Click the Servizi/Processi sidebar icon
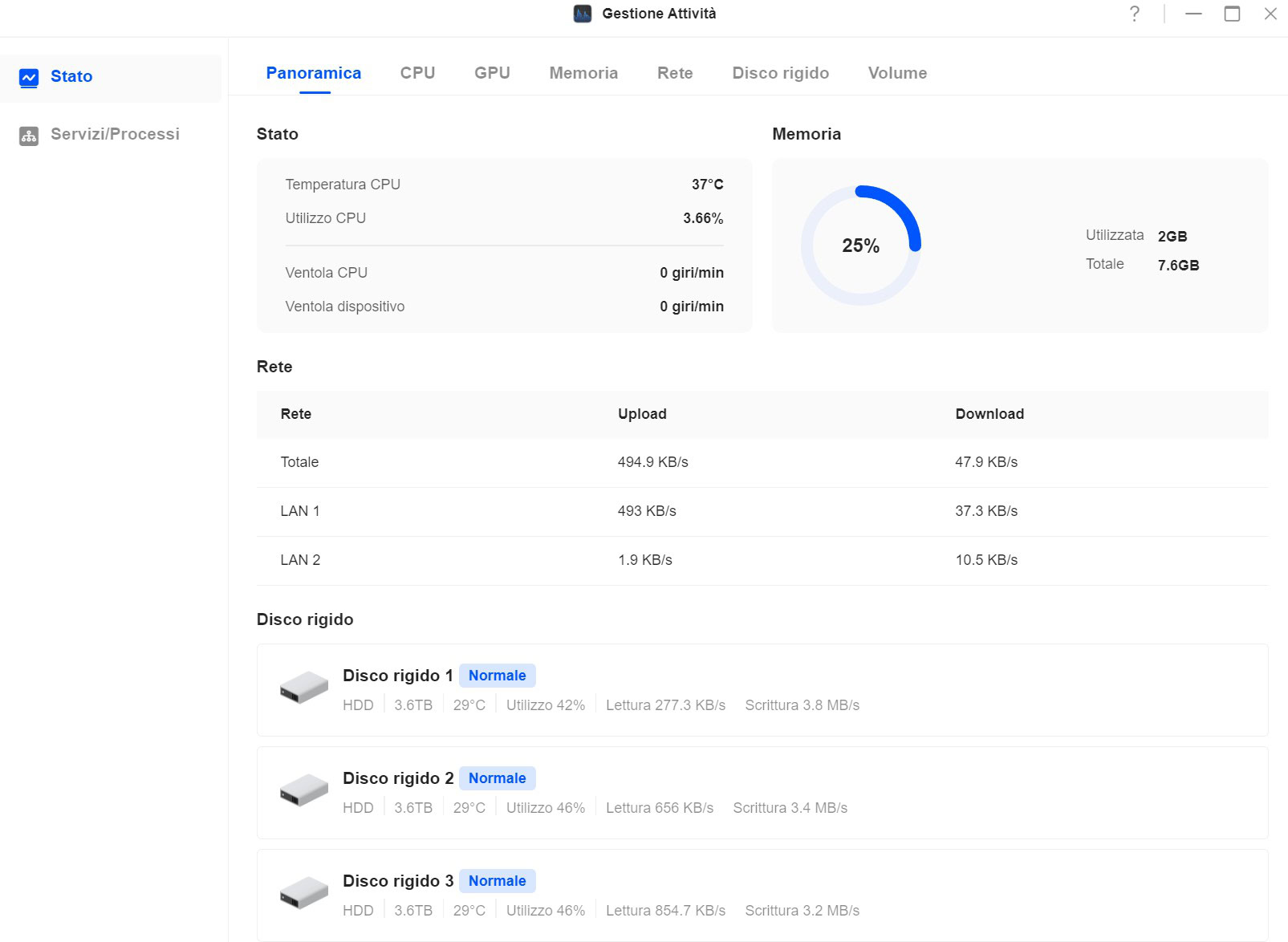The height and width of the screenshot is (942, 1288). tap(29, 136)
